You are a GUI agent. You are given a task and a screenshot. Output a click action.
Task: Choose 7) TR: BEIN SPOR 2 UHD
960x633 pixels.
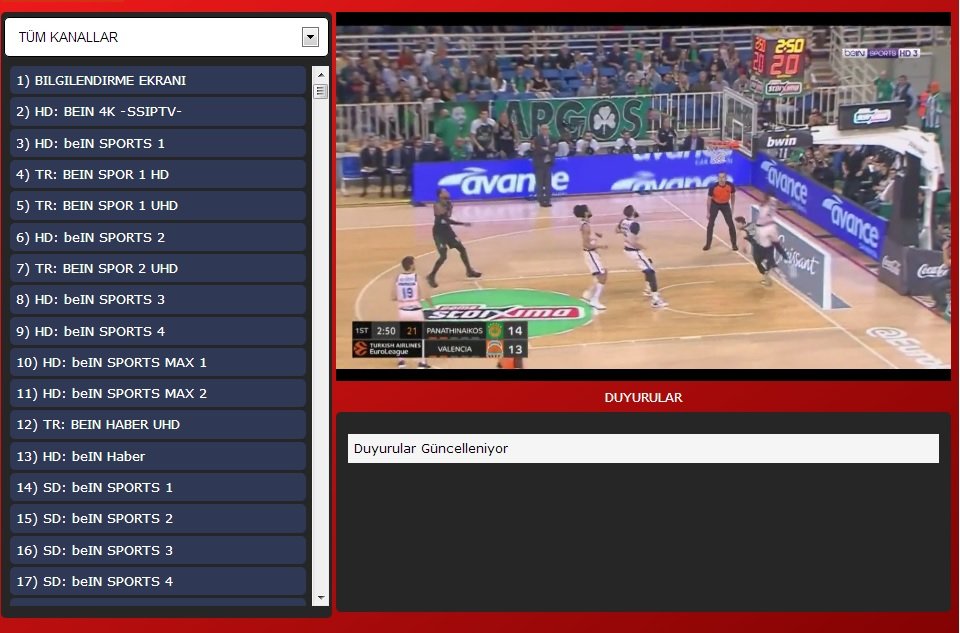click(158, 268)
